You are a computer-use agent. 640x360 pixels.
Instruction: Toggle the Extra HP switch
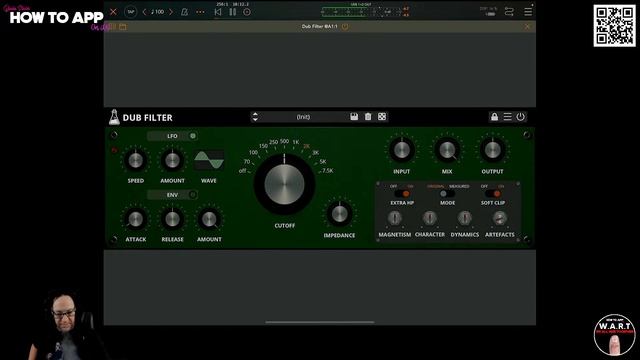[402, 194]
